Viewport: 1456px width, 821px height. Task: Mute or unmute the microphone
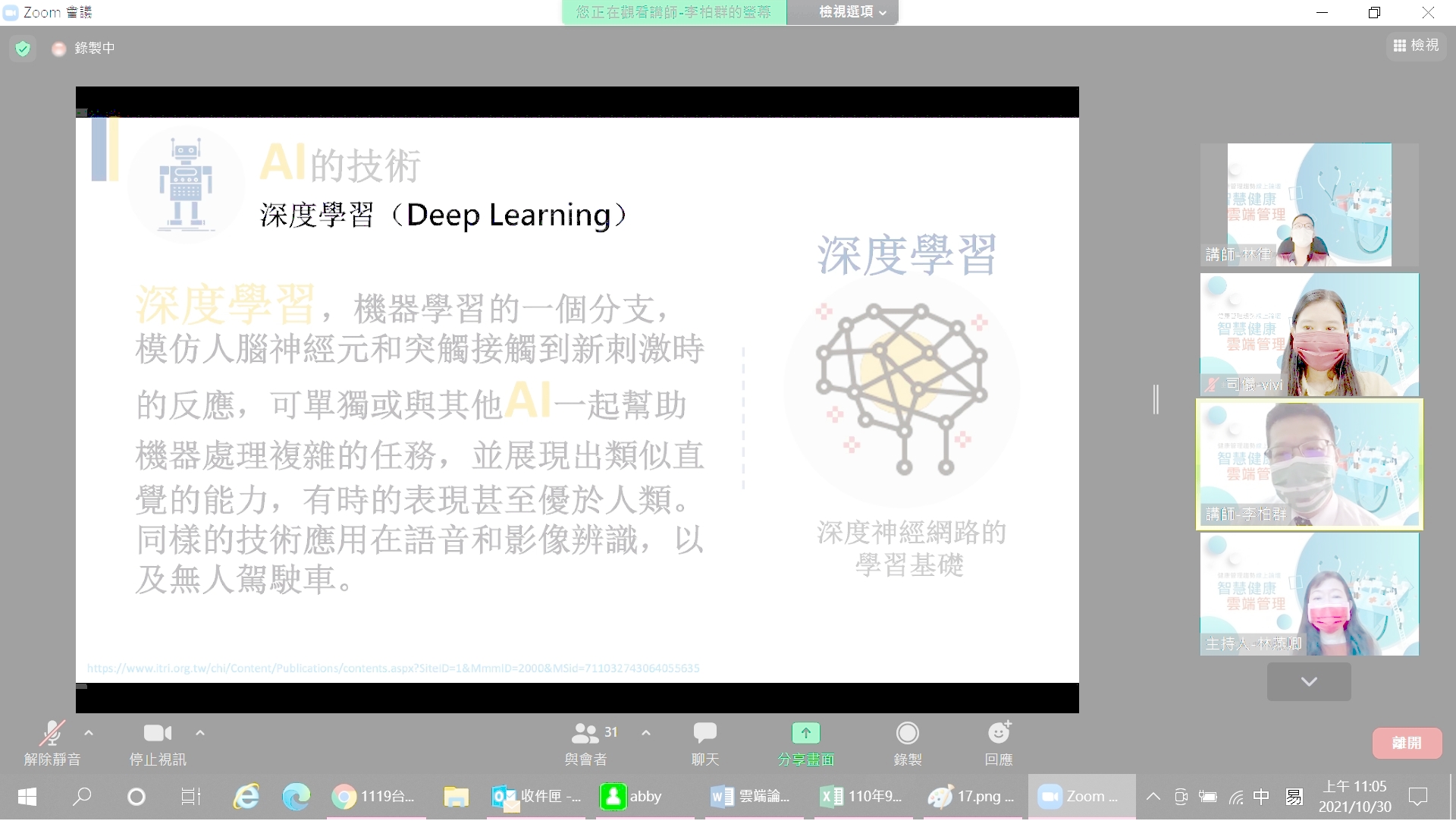tap(52, 742)
